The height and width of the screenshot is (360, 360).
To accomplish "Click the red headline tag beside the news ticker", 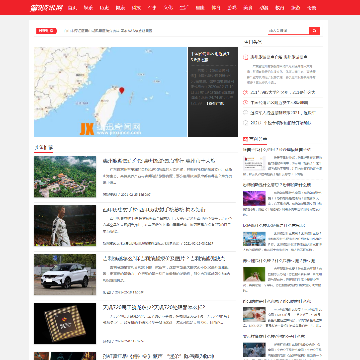I will pos(46,31).
